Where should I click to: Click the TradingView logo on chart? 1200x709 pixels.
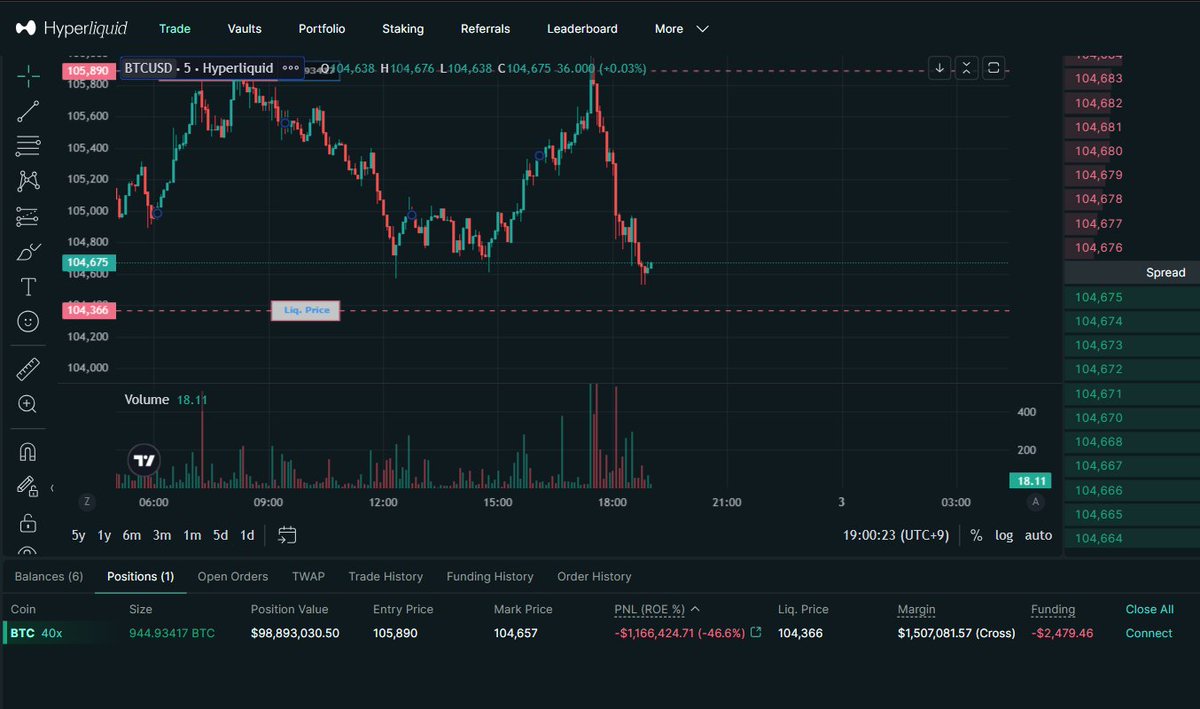click(x=145, y=460)
